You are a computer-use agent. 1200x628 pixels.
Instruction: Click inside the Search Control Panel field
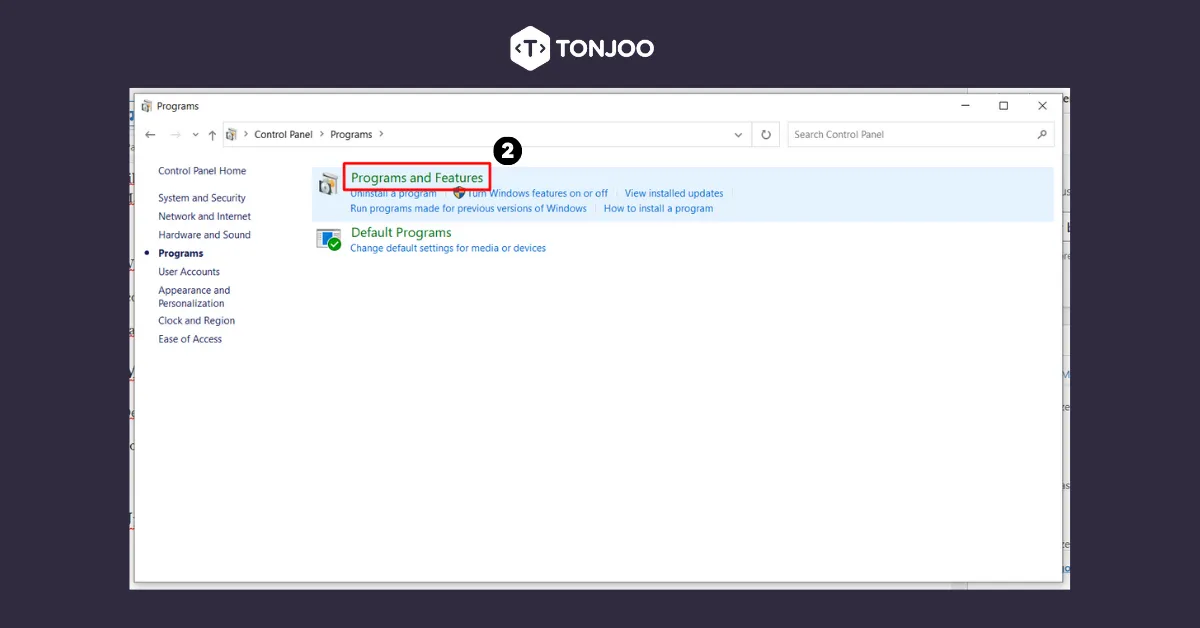pos(900,134)
